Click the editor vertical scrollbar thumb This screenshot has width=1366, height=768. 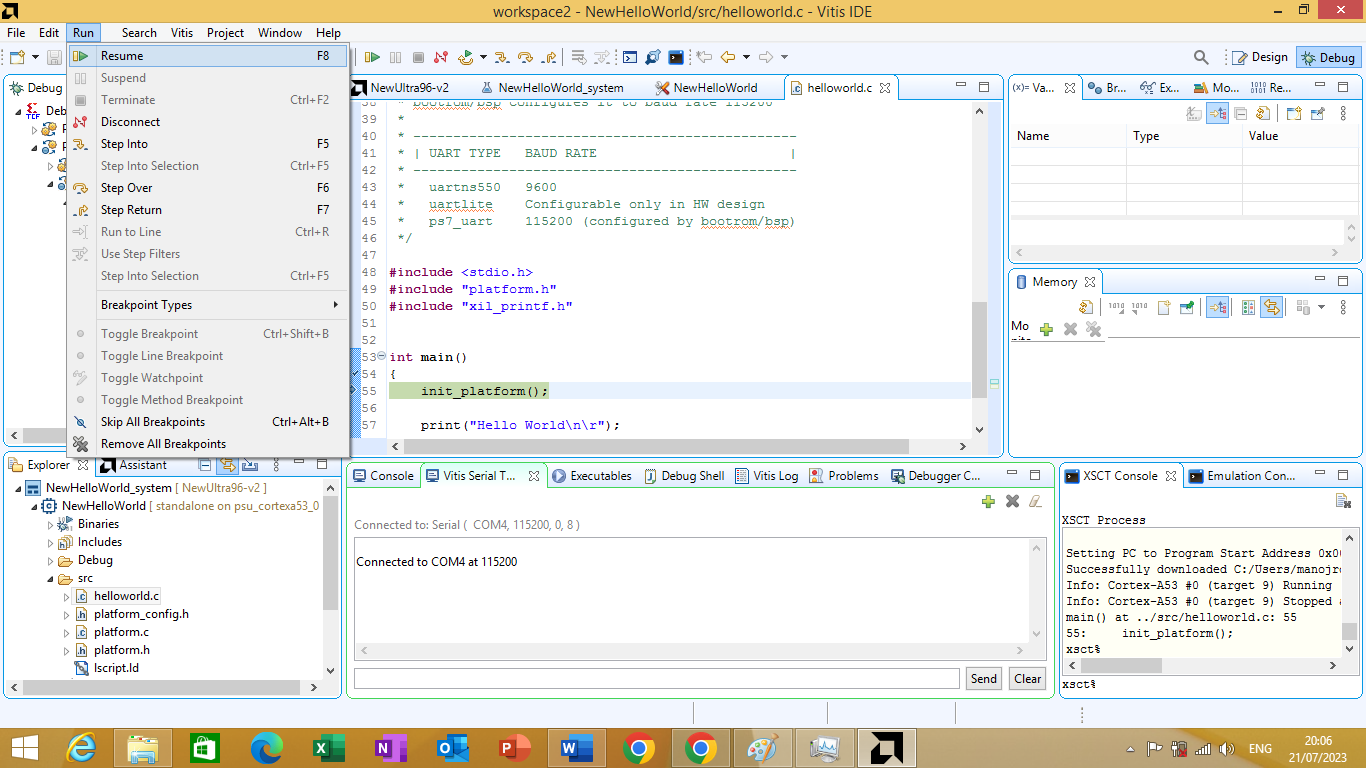979,349
